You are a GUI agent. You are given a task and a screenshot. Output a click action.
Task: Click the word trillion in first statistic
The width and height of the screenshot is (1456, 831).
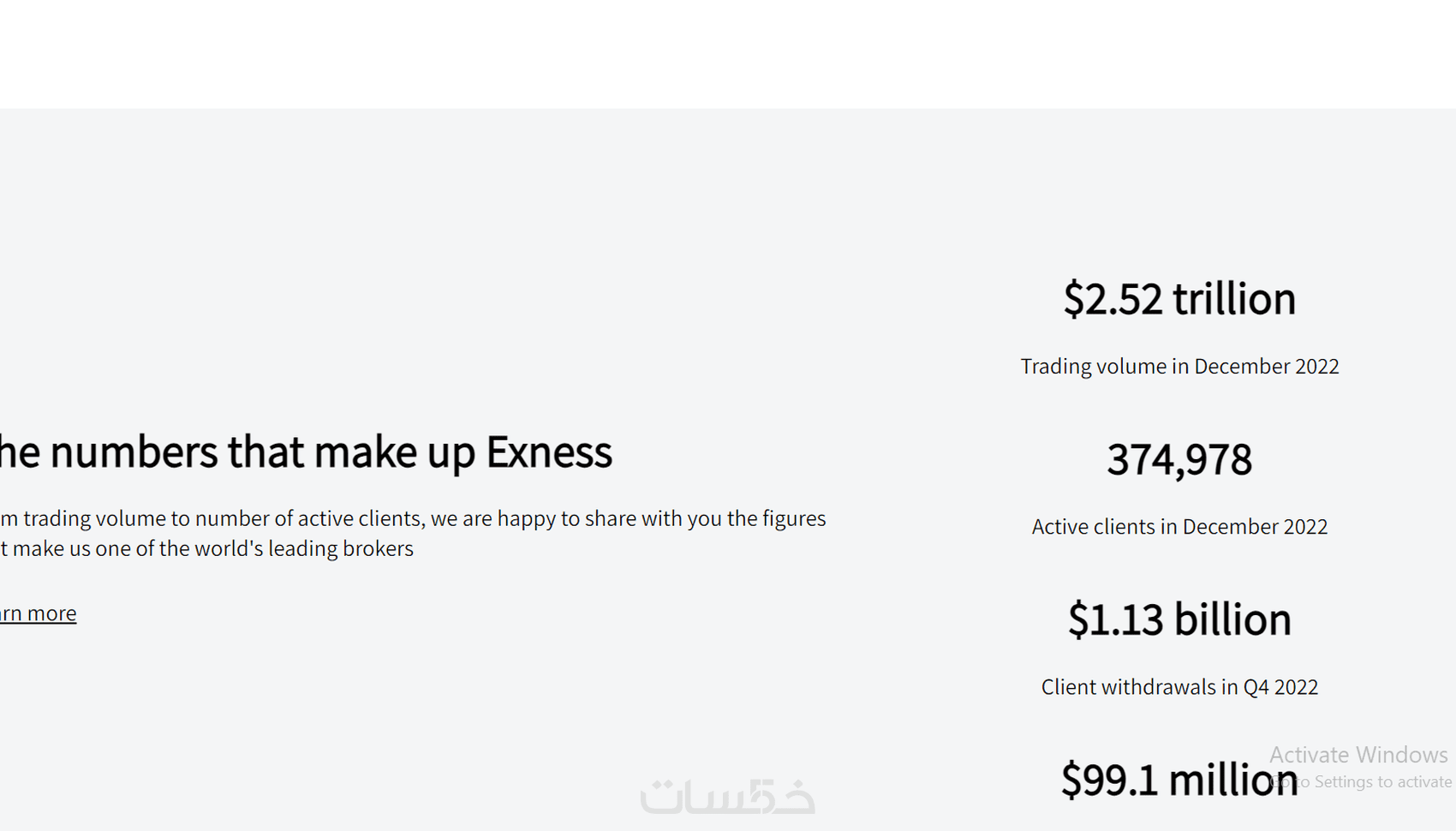tap(1234, 299)
